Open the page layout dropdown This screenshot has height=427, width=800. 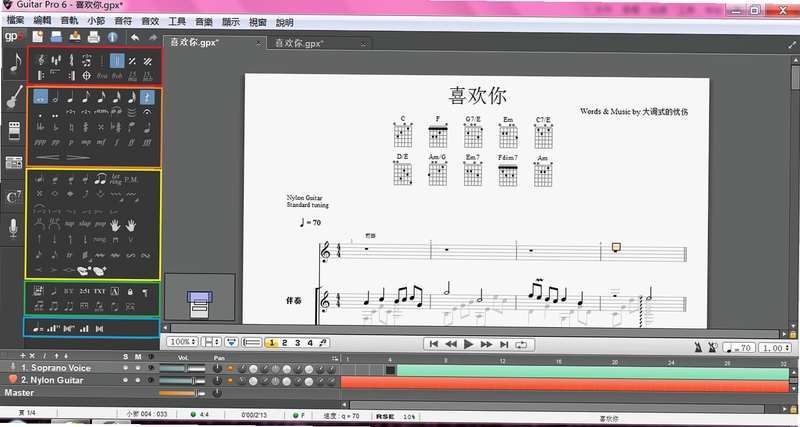click(211, 342)
